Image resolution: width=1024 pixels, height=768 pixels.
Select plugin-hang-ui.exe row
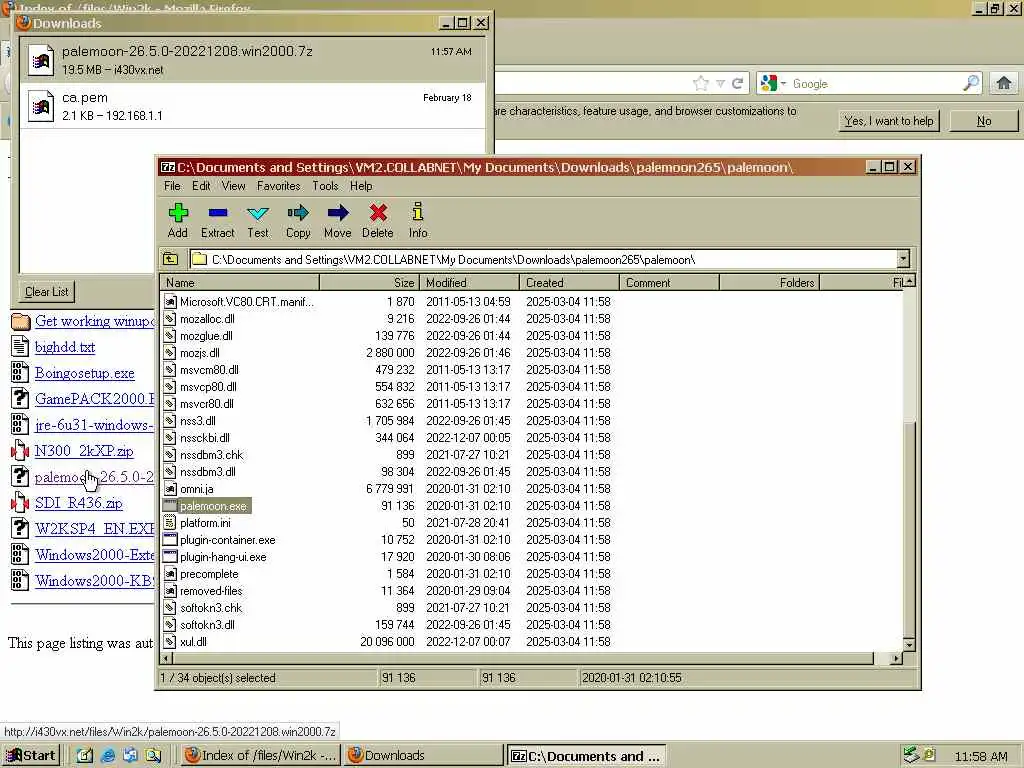(532, 557)
